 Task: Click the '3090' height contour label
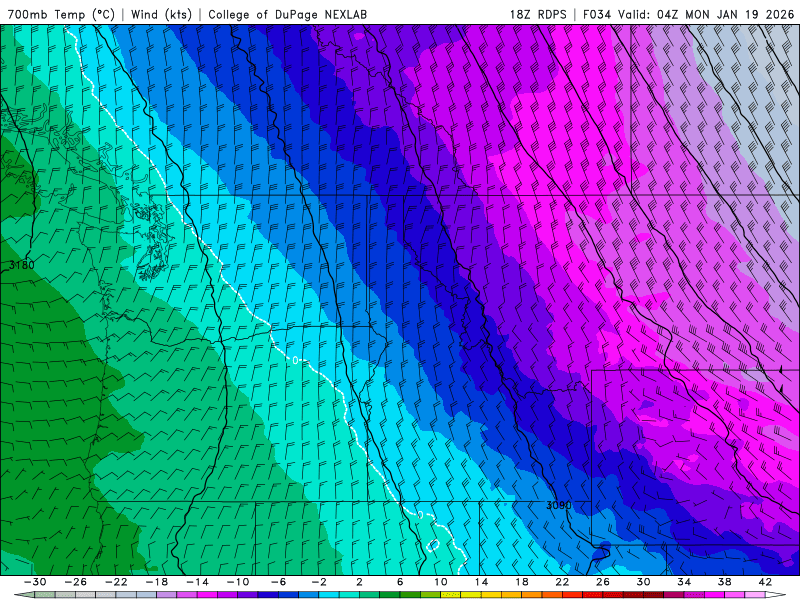(x=559, y=506)
